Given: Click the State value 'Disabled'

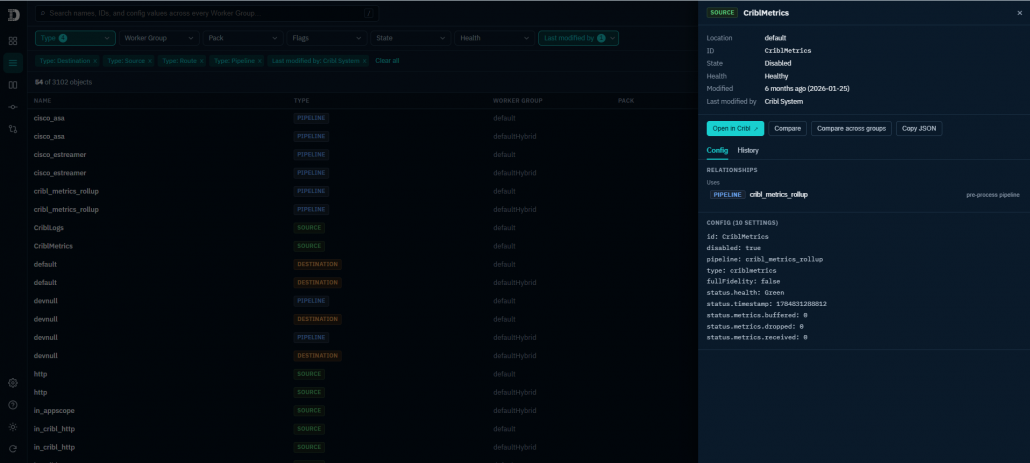Looking at the screenshot, I should pyautogui.click(x=778, y=64).
